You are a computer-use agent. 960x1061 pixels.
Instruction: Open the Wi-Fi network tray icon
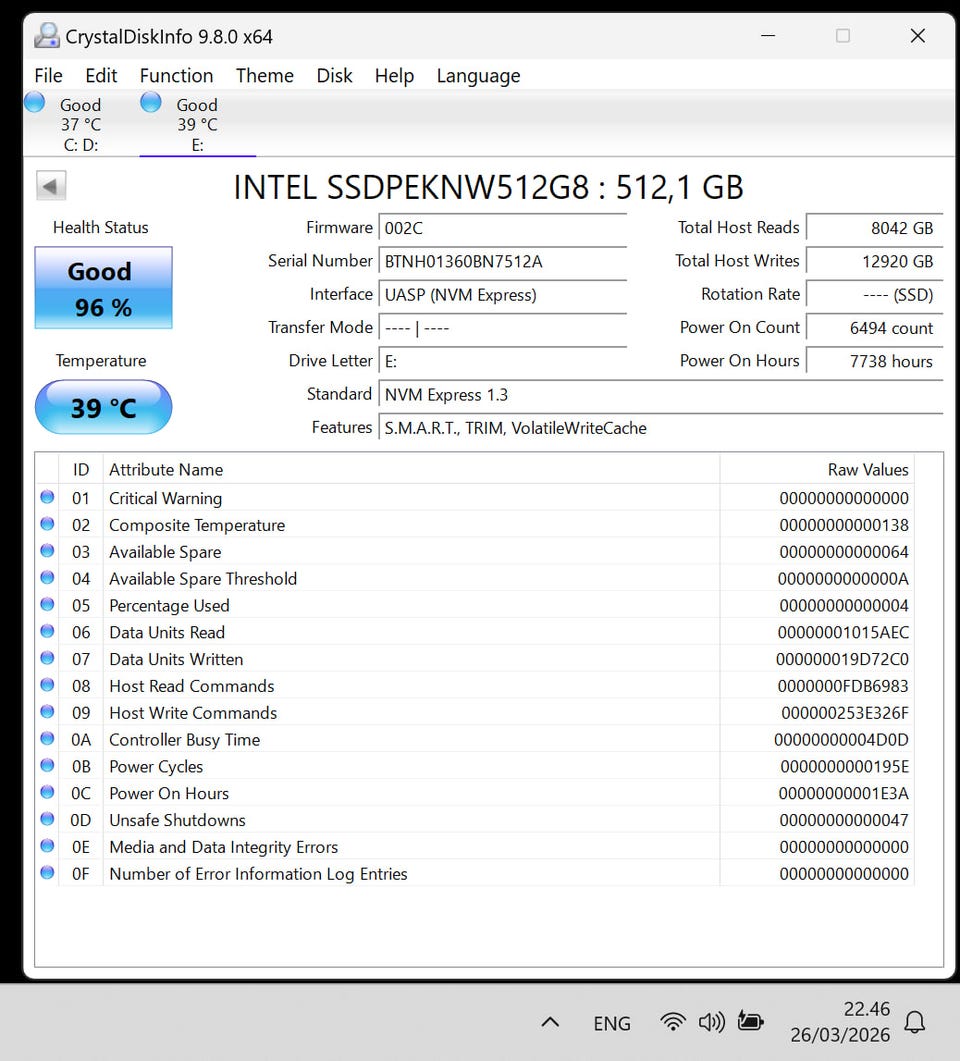pos(672,1022)
